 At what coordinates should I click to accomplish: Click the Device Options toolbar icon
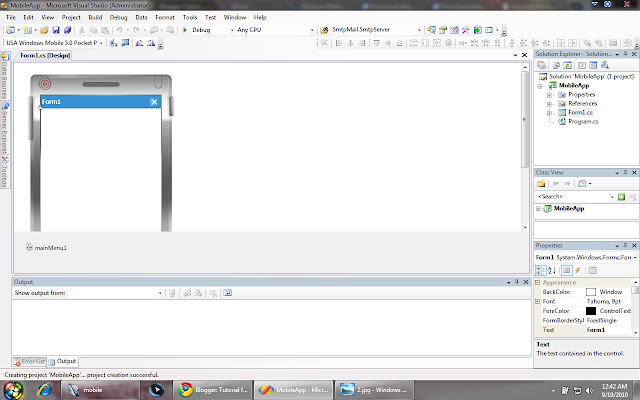125,43
